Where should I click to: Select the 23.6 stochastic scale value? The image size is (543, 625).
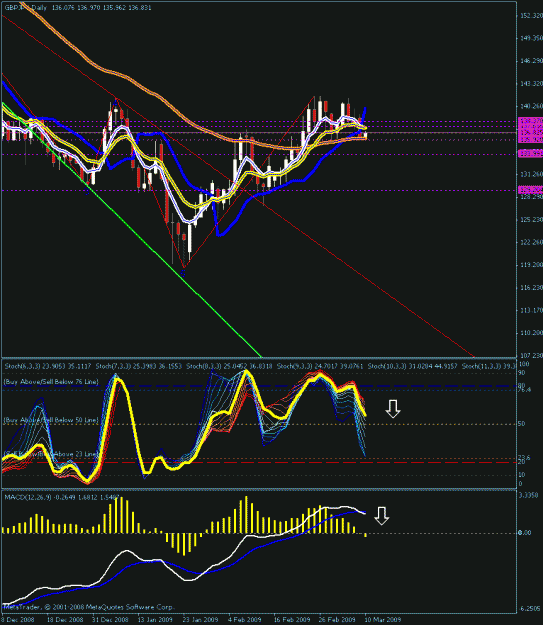[x=525, y=458]
